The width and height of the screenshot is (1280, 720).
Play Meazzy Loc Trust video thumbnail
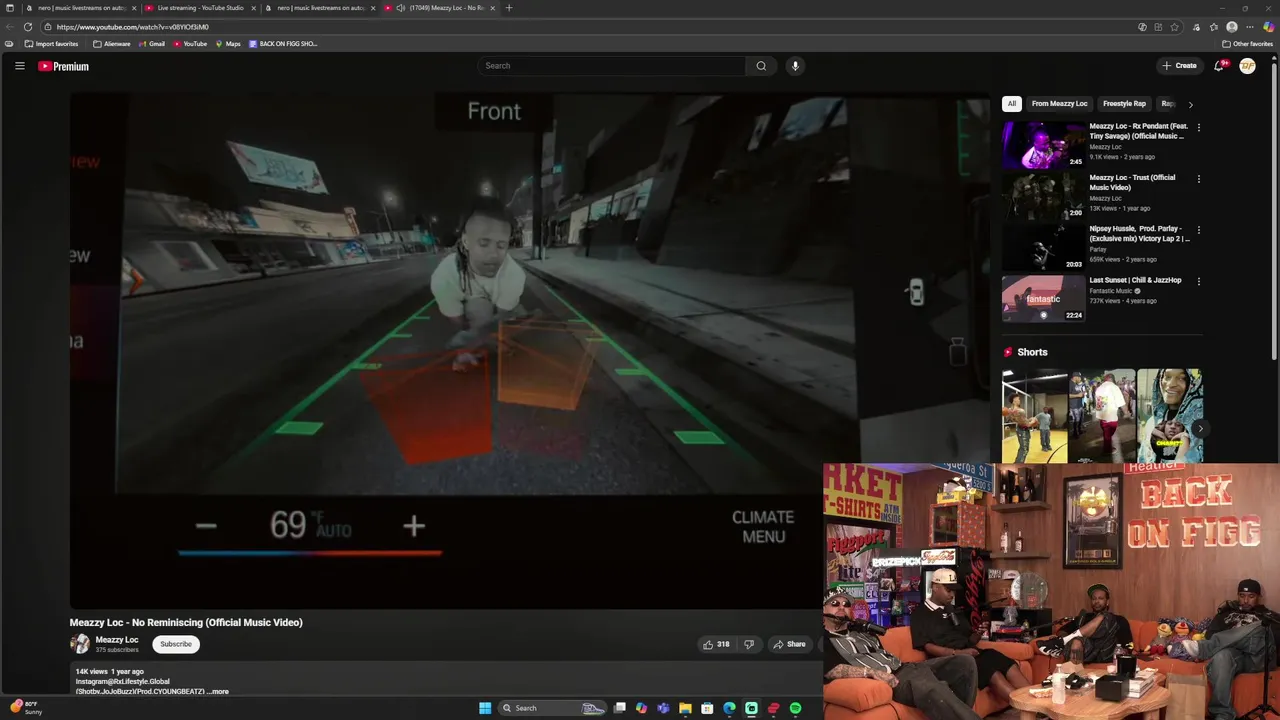point(1043,197)
